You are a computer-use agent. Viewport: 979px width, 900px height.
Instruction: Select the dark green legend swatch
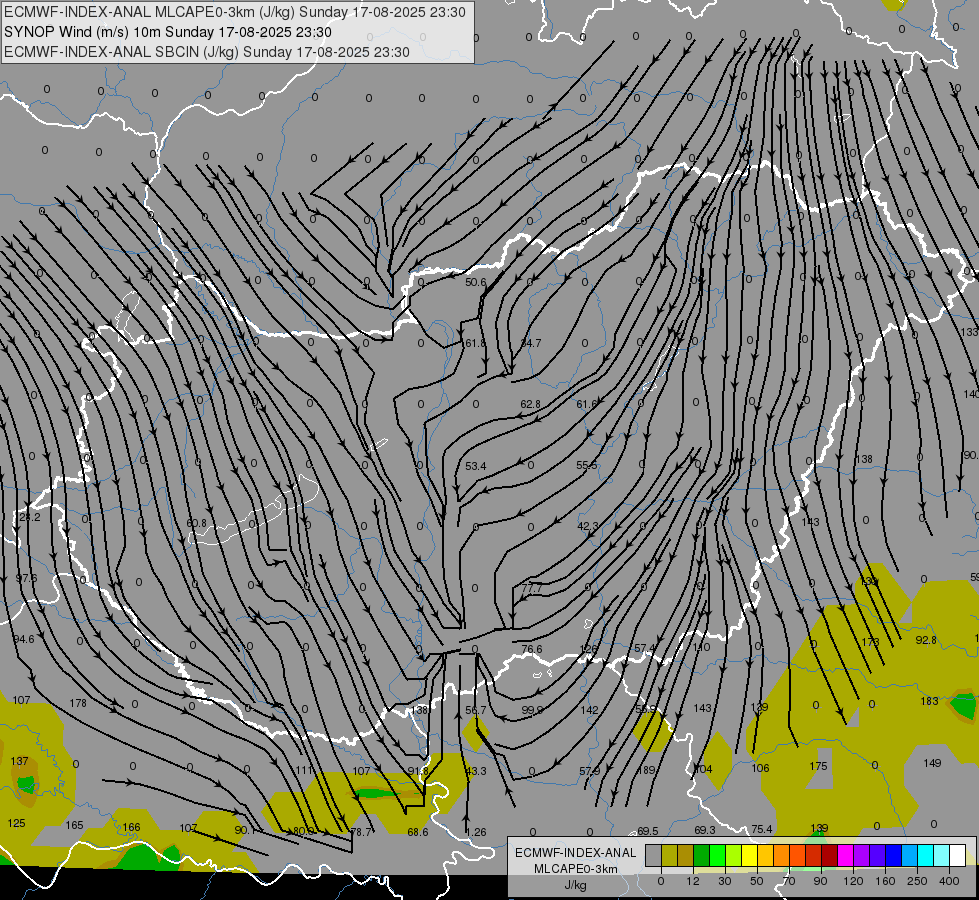[701, 855]
